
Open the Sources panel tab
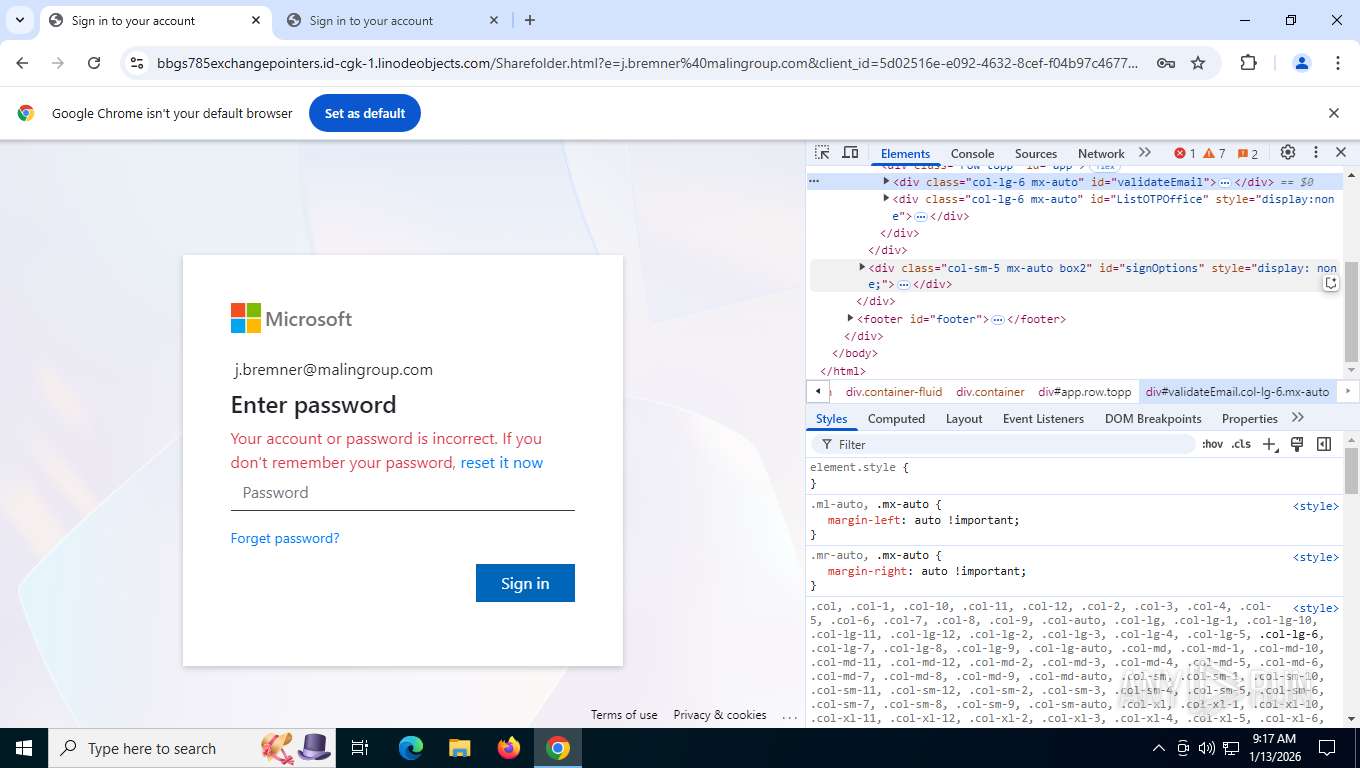(x=1036, y=154)
